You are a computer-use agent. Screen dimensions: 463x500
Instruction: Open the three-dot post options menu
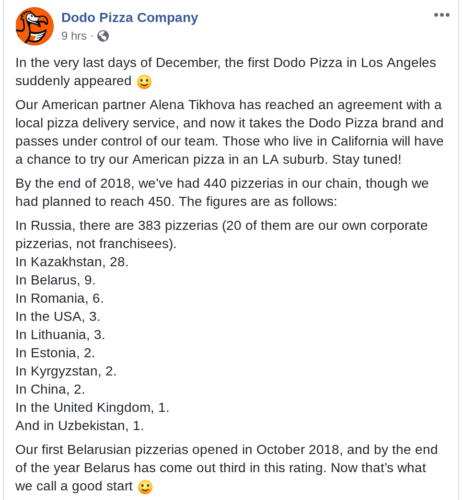[x=442, y=15]
